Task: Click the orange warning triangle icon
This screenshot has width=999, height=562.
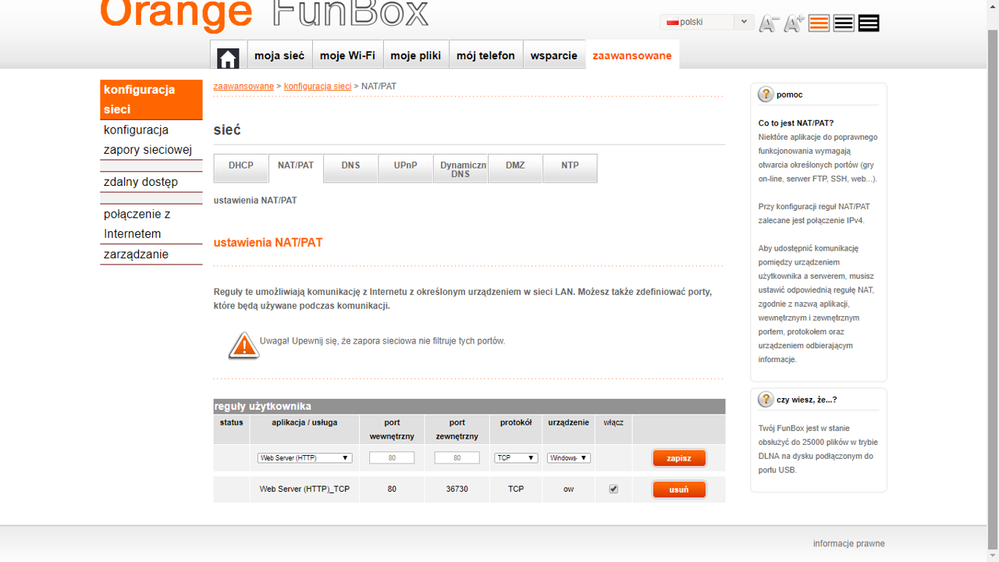Action: click(x=243, y=346)
